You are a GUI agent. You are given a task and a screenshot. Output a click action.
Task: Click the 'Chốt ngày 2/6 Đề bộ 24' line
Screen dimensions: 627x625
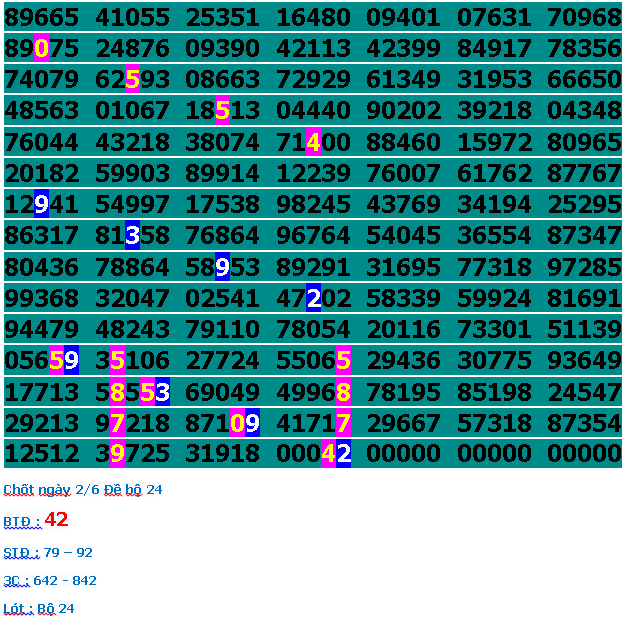pyautogui.click(x=82, y=490)
